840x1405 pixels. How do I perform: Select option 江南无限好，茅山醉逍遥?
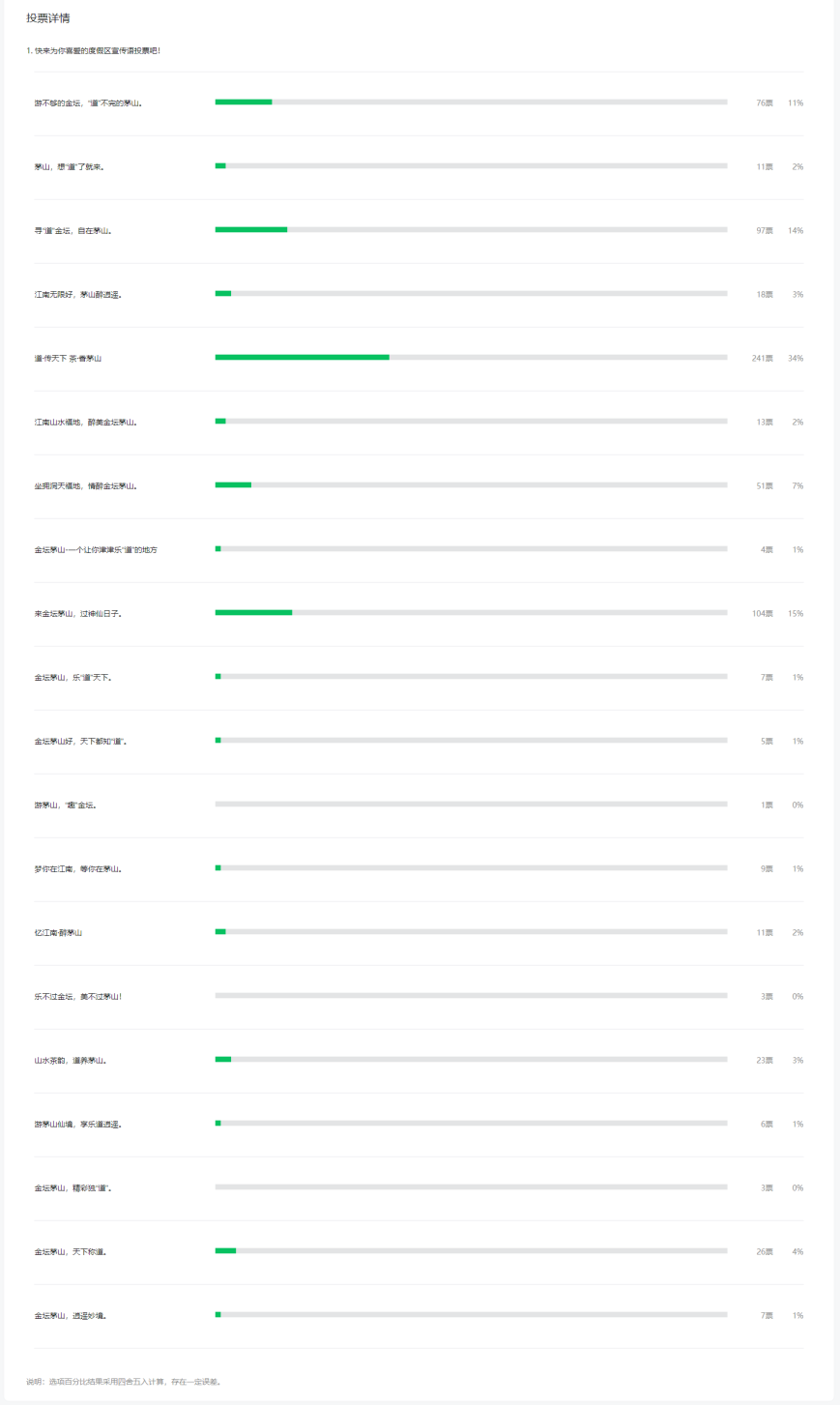pos(78,294)
